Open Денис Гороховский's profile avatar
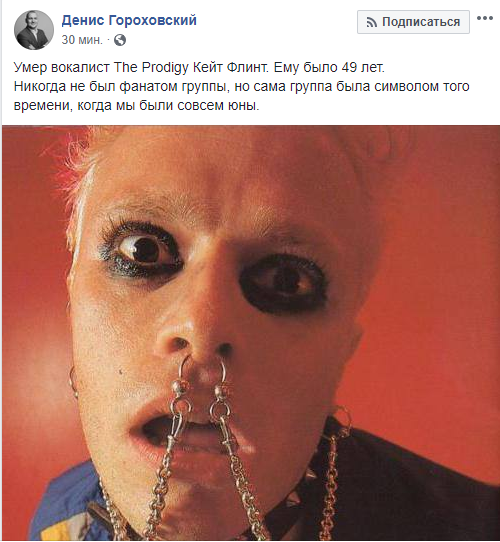This screenshot has height=542, width=500. 34,30
